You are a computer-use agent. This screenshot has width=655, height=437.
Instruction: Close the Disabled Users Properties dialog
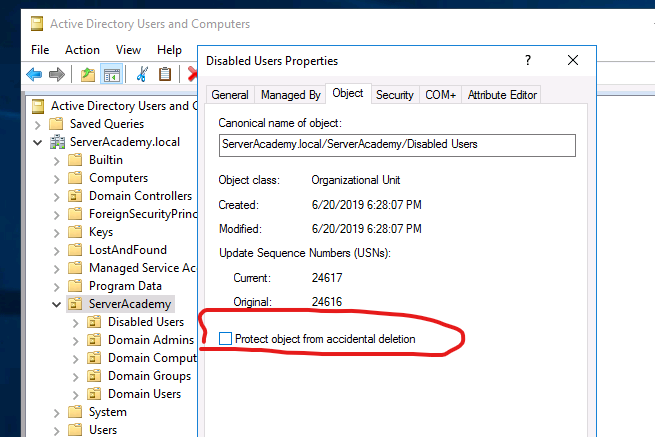(x=573, y=60)
